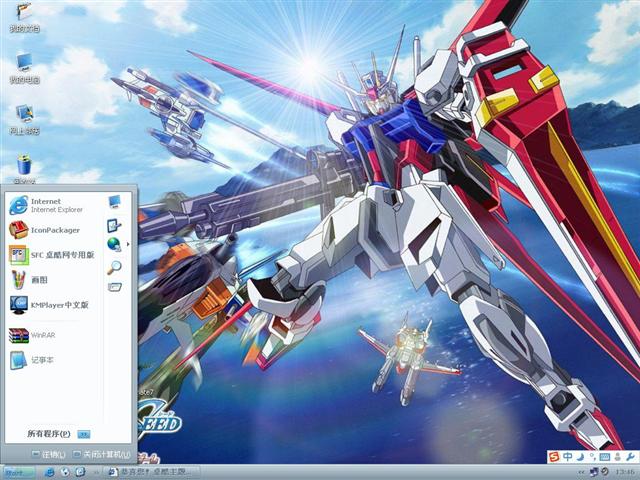The height and width of the screenshot is (480, 640).
Task: Launch Internet Explorer from the quick launch bar
Action: click(49, 473)
